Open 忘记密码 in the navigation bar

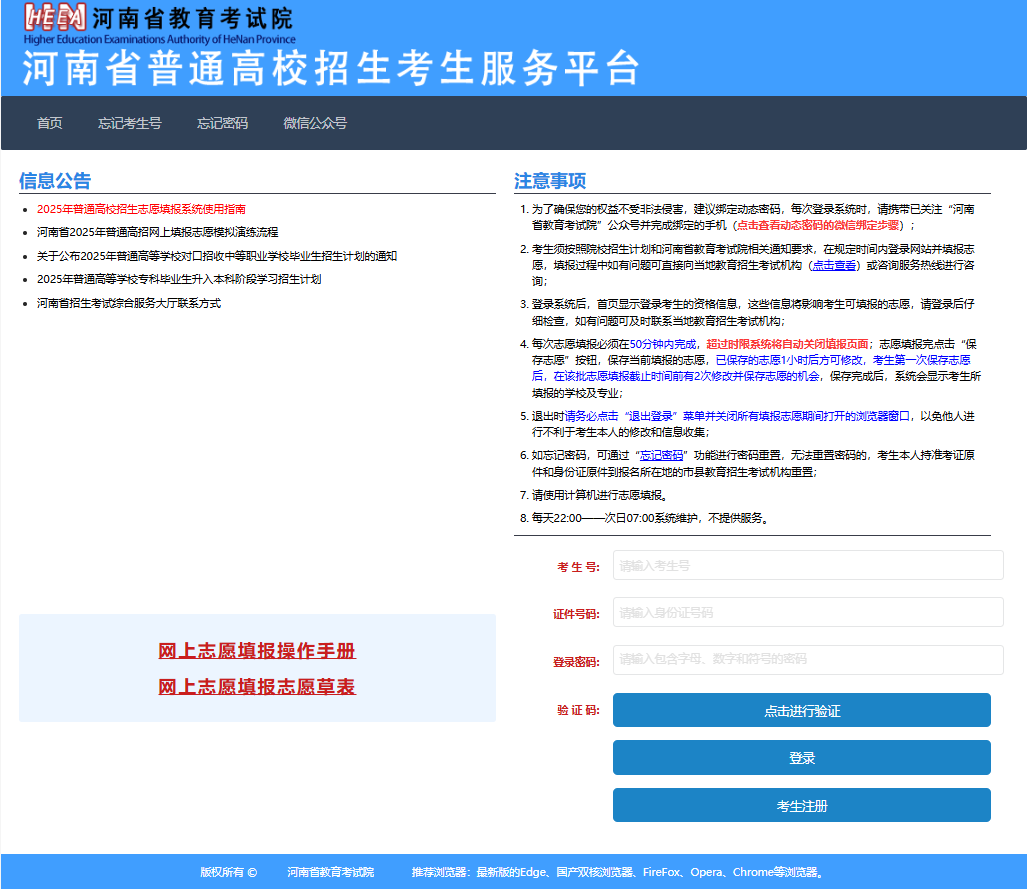coord(223,123)
